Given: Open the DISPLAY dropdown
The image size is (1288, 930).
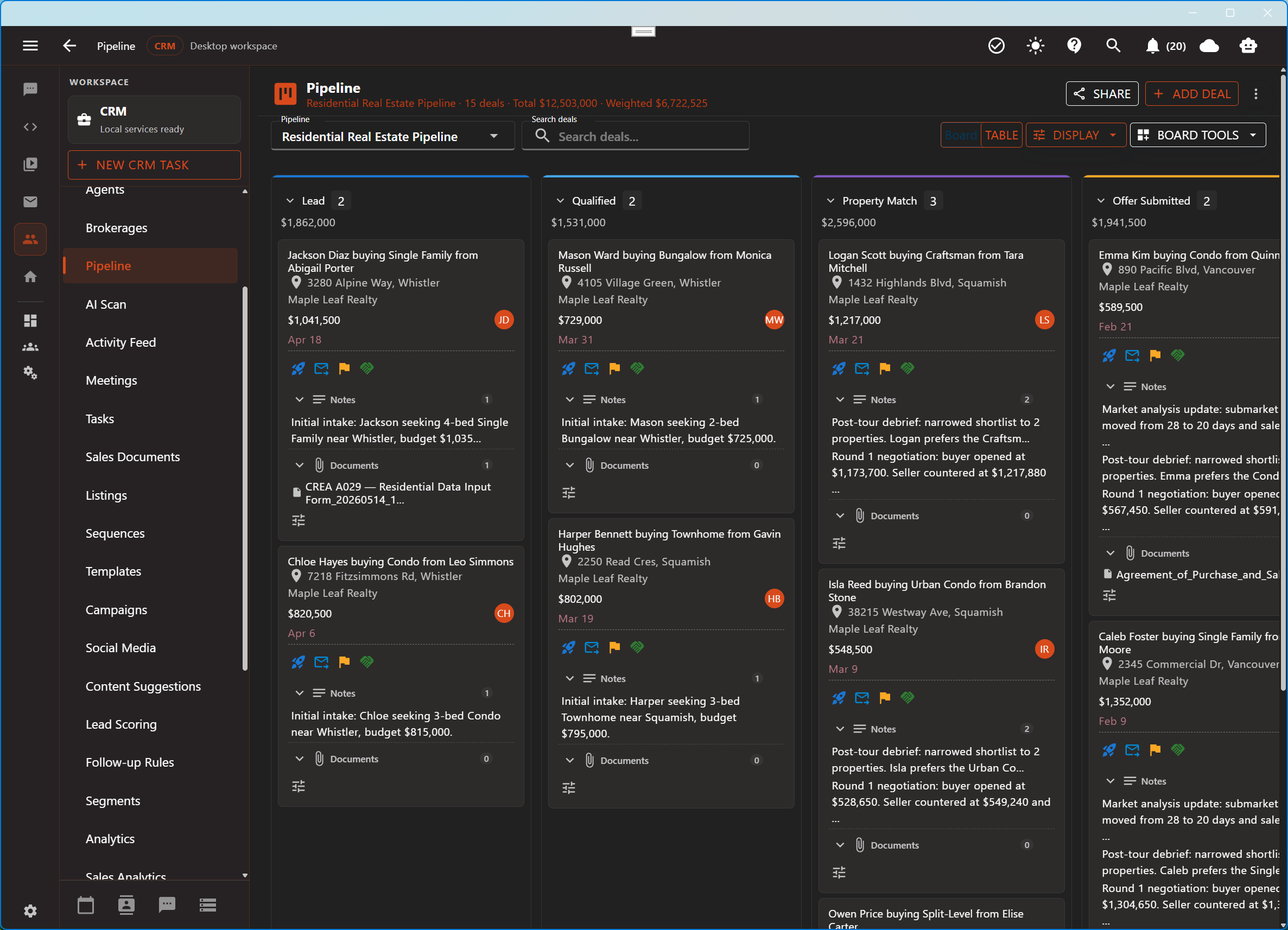Looking at the screenshot, I should (x=1075, y=135).
